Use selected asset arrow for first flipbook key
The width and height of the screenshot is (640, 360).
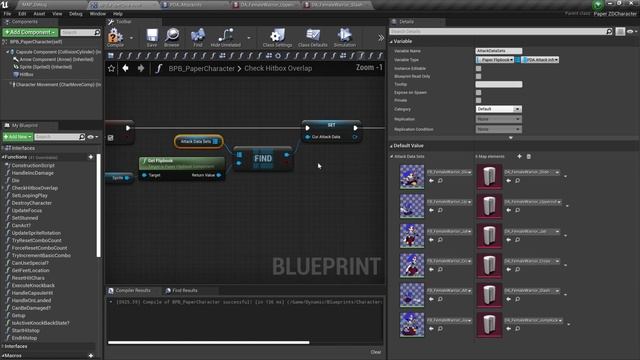tap(431, 180)
